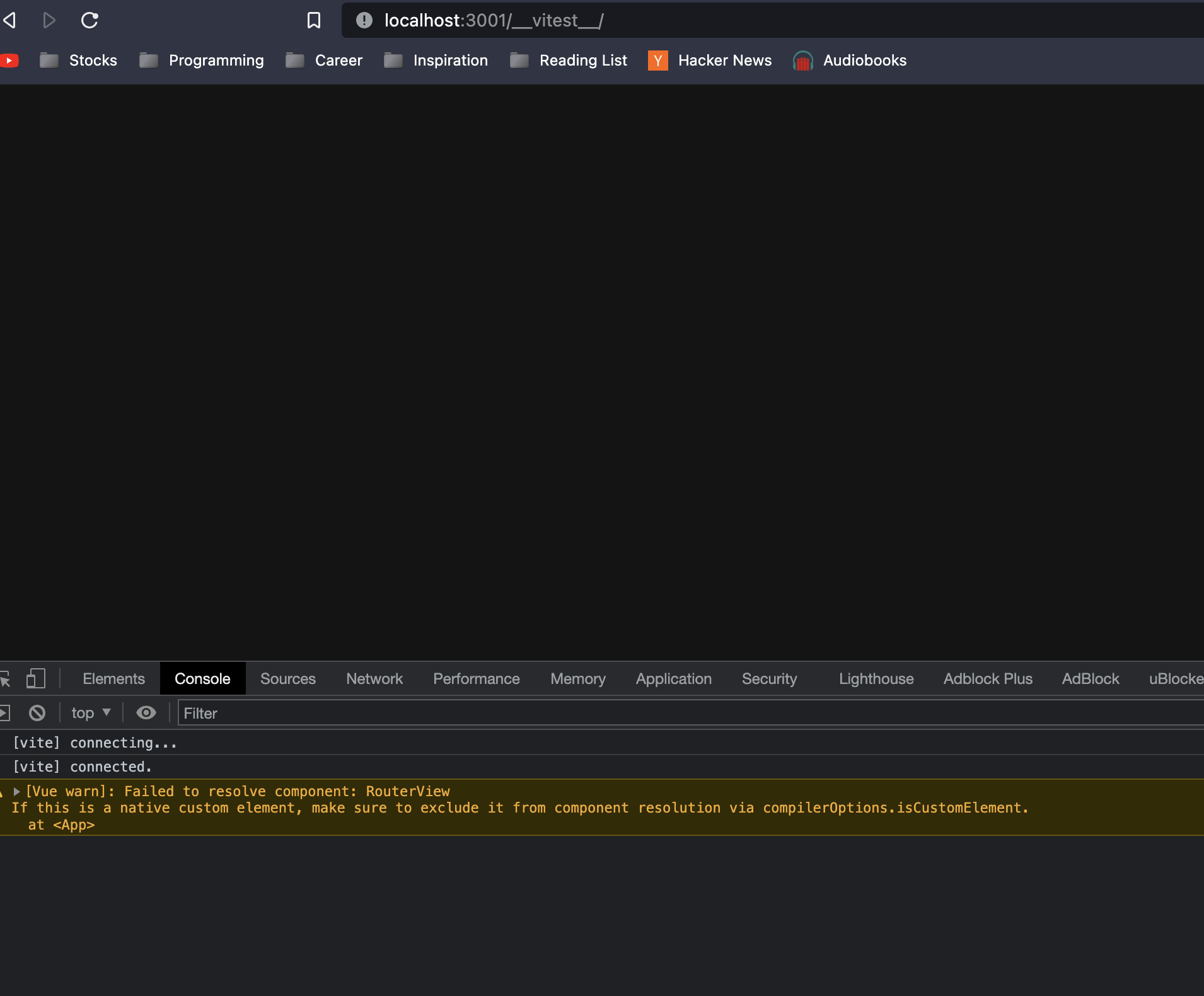1204x996 pixels.
Task: Open the Career bookmarks folder
Action: [x=324, y=61]
